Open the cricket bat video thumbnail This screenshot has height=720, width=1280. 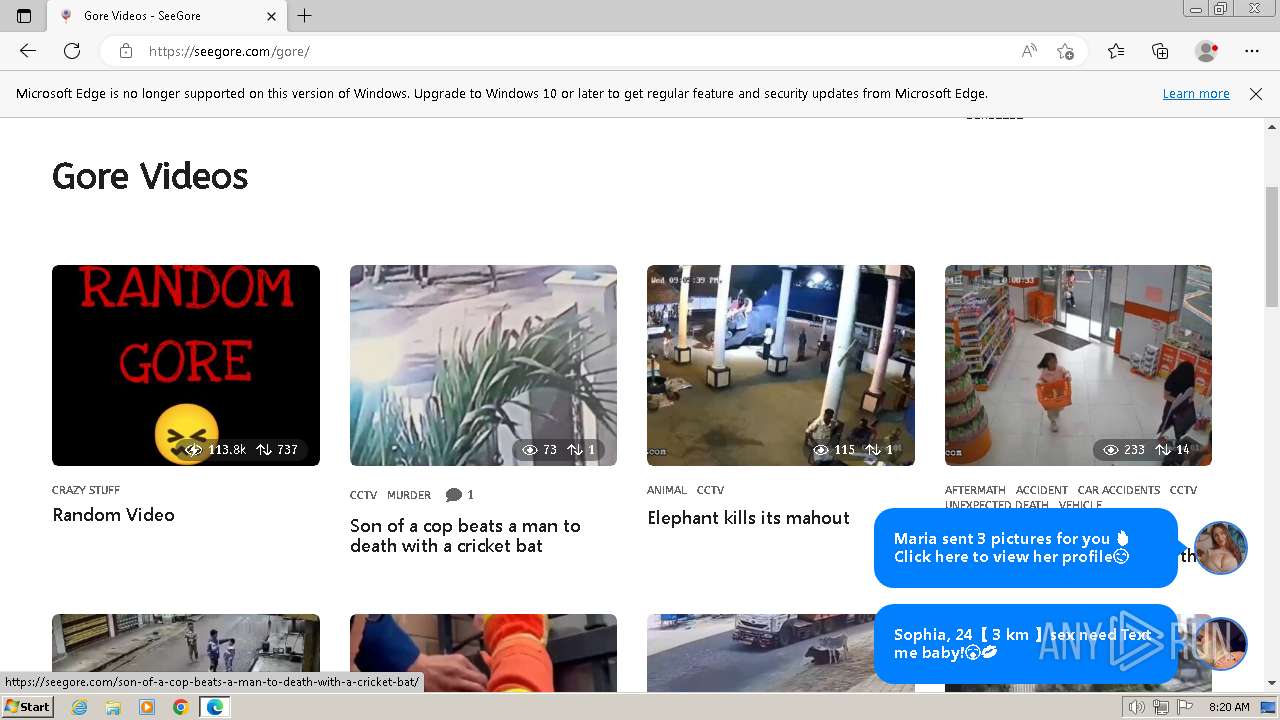pyautogui.click(x=483, y=365)
